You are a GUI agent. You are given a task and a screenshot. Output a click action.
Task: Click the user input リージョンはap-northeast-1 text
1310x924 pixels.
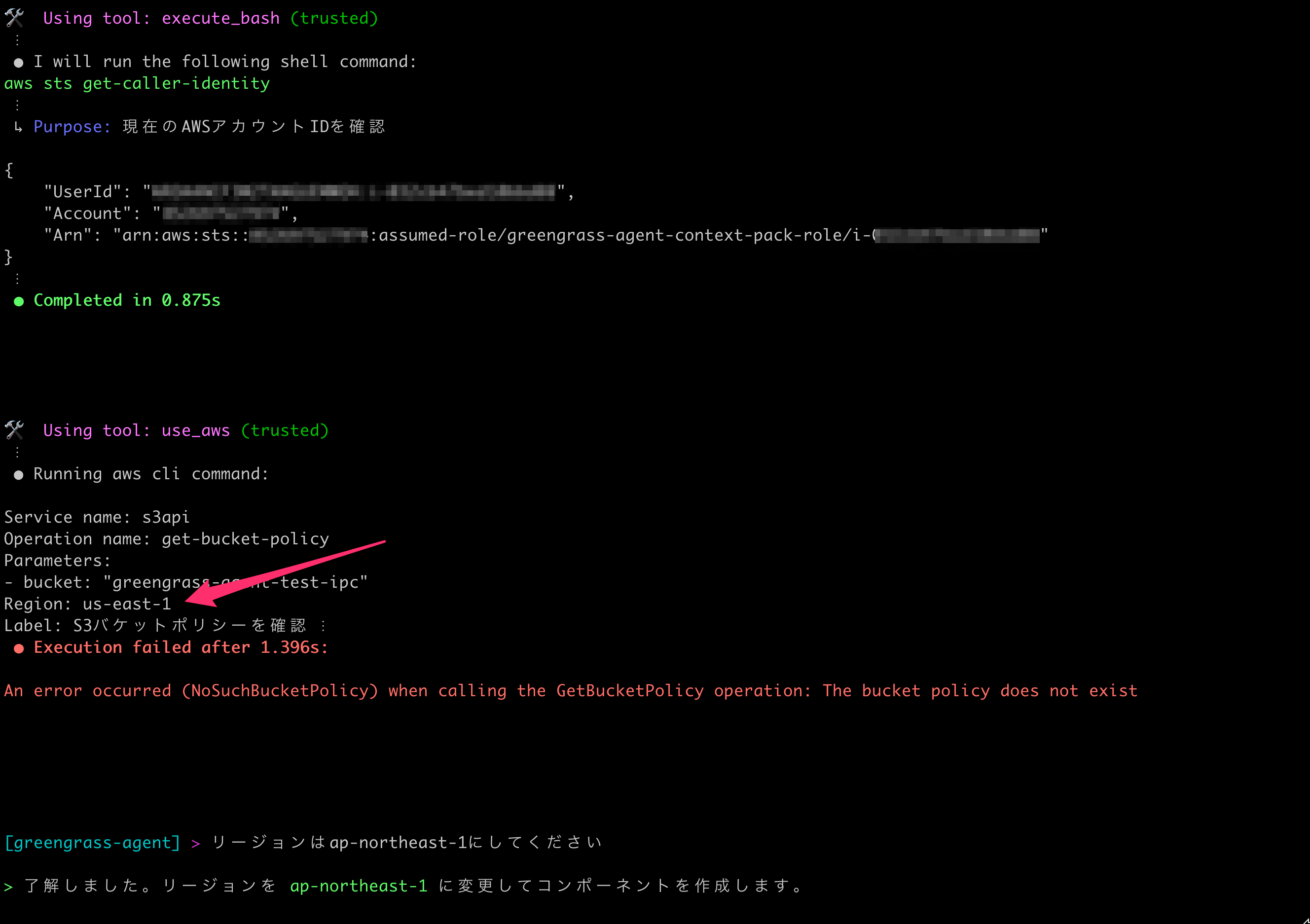(406, 843)
